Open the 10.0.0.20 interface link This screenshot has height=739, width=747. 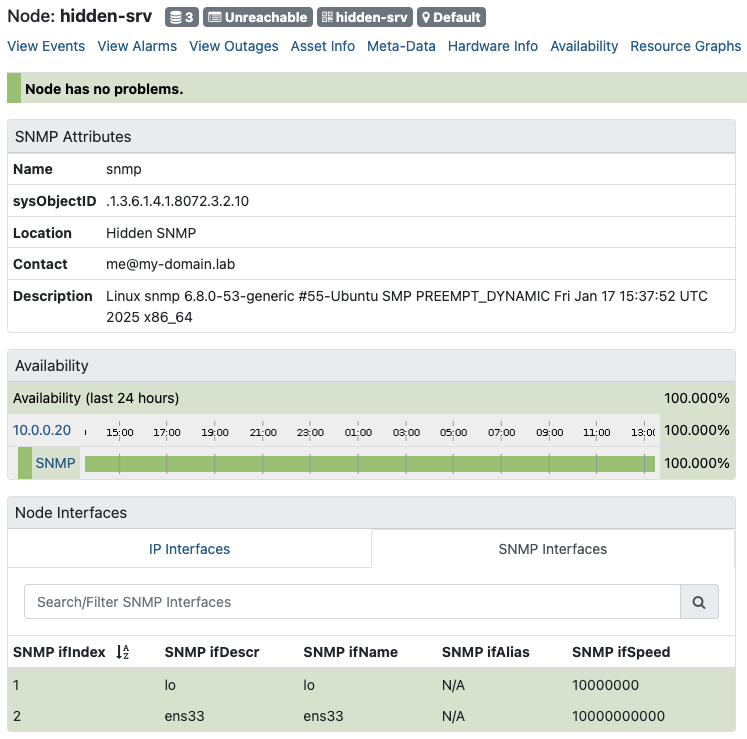coord(42,430)
